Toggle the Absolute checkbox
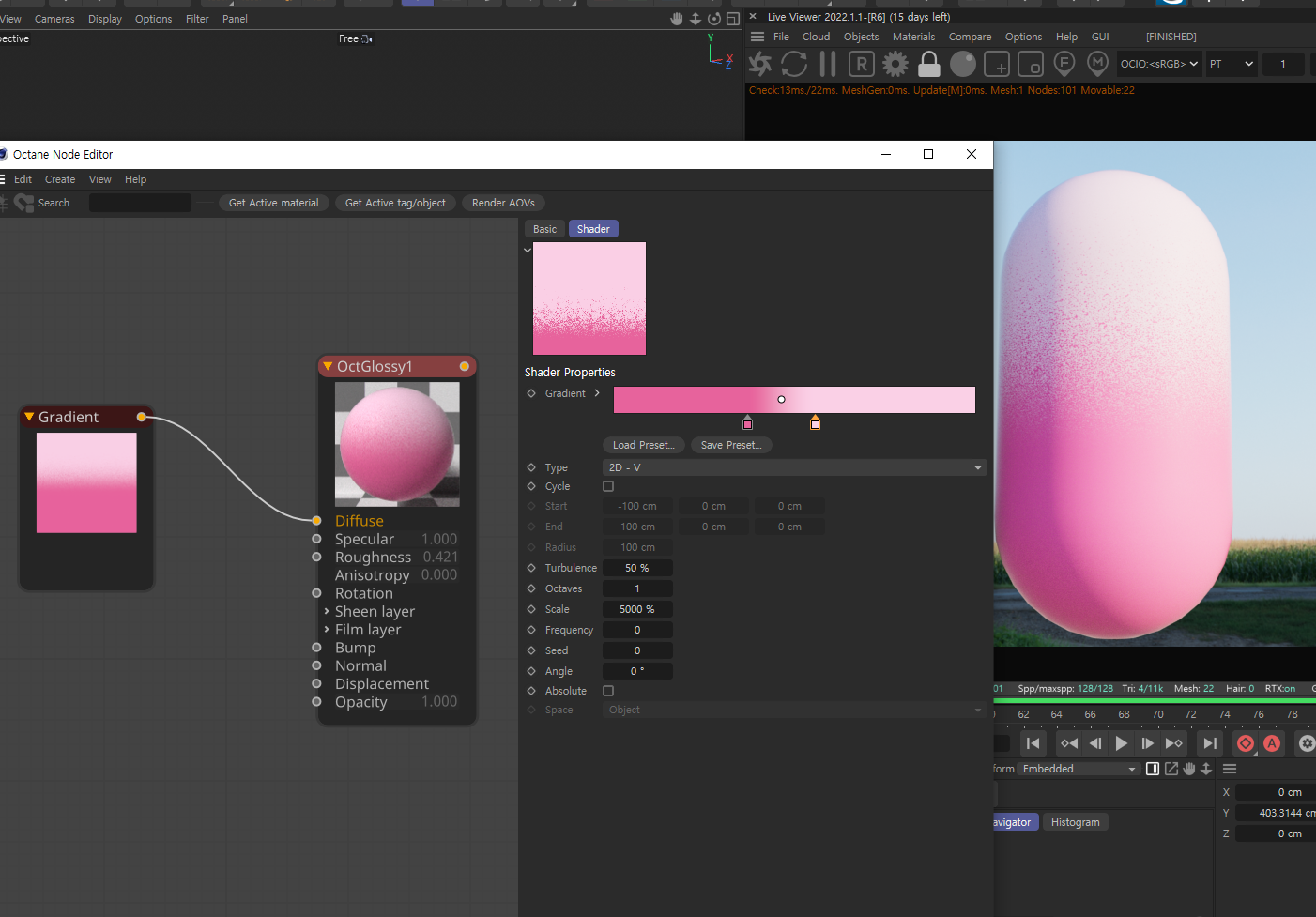 pyautogui.click(x=608, y=691)
